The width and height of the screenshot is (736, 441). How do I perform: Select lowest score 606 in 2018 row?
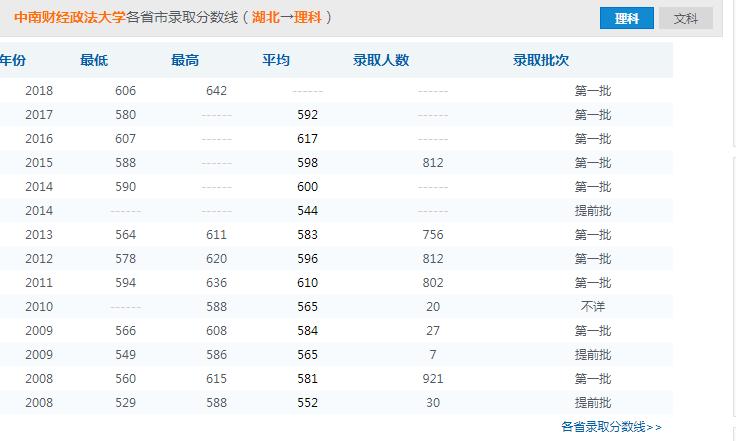click(x=125, y=91)
